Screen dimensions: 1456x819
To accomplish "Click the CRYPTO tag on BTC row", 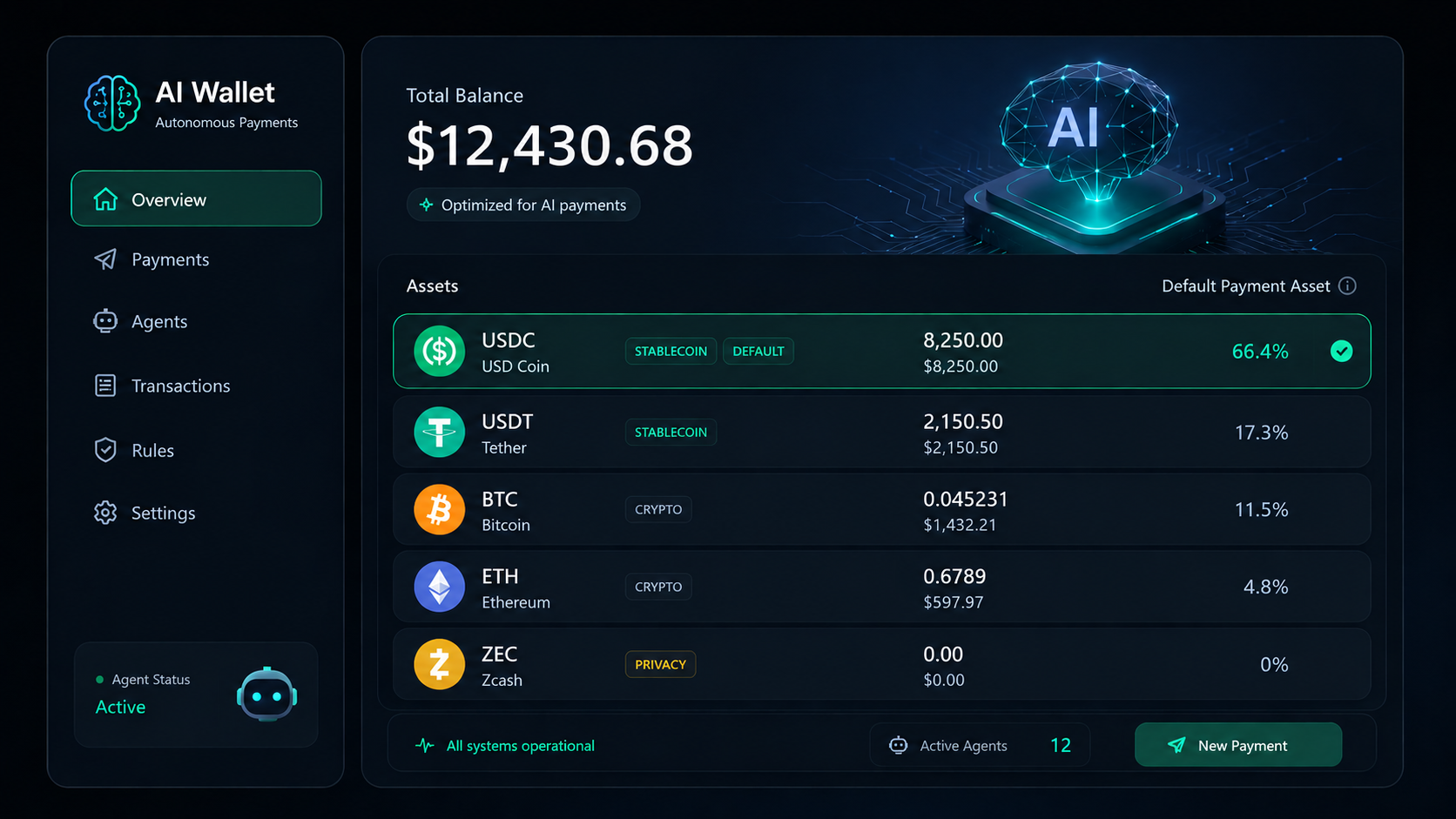I will pyautogui.click(x=658, y=509).
